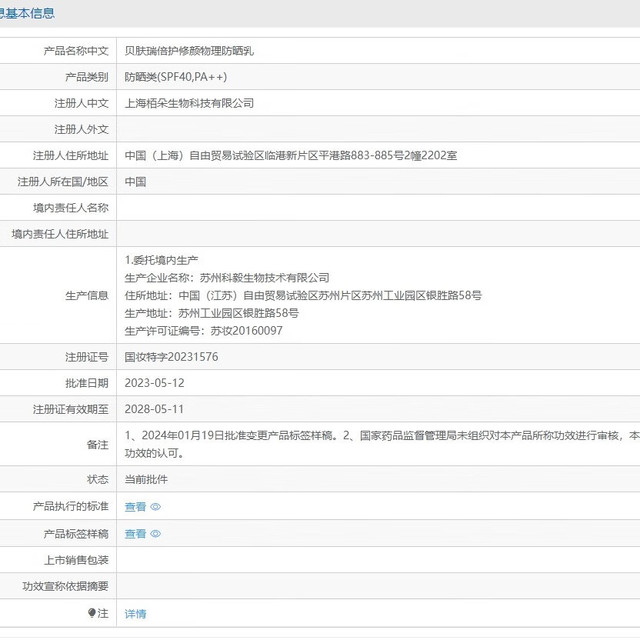Open the 查看 link for 产品执行的标准

(135, 507)
